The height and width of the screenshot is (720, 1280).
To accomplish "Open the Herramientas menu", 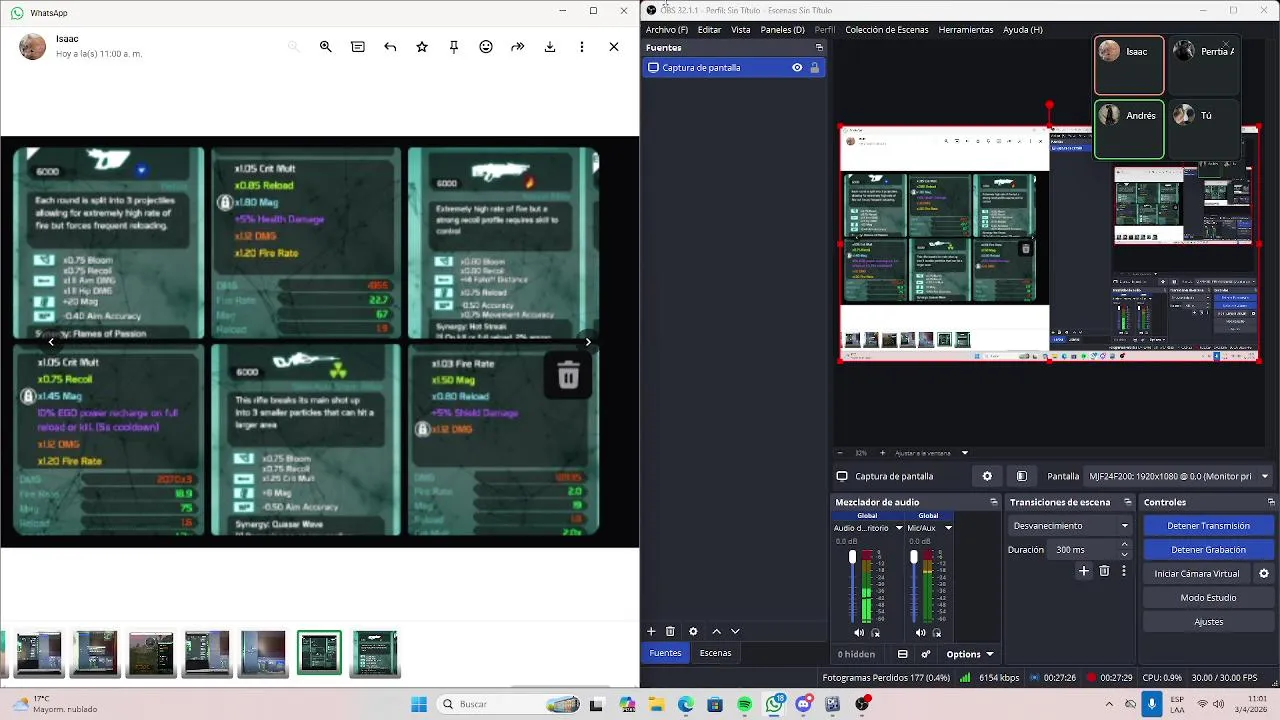I will pos(966,30).
